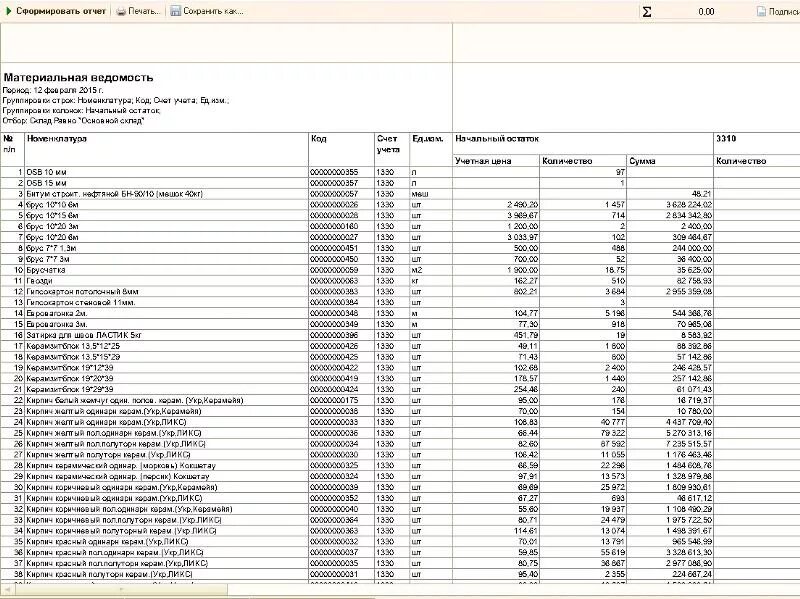Click code cell 0000000451
Image resolution: width=800 pixels, height=599 pixels.
pyautogui.click(x=341, y=248)
